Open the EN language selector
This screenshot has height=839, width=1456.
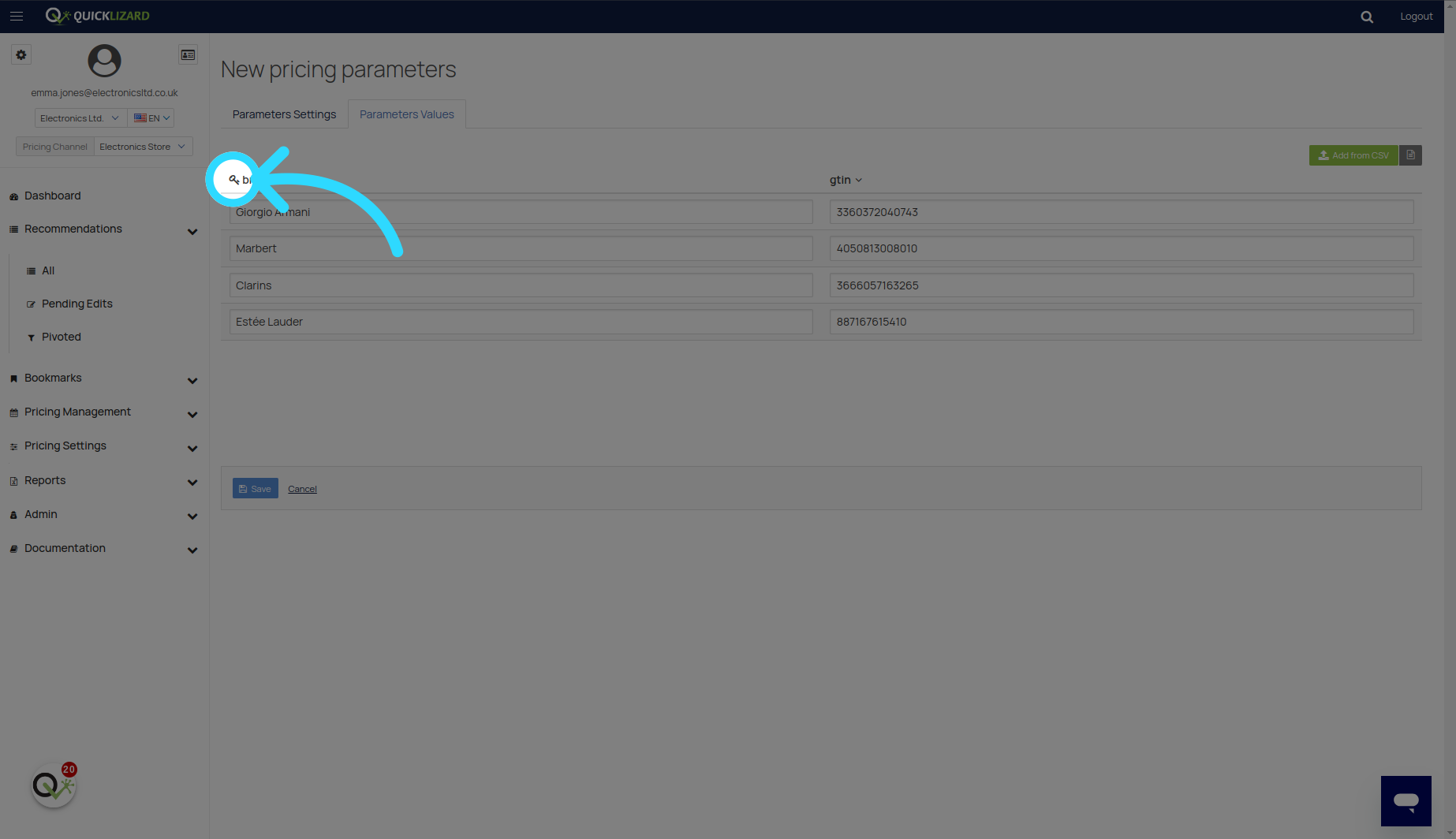[151, 117]
